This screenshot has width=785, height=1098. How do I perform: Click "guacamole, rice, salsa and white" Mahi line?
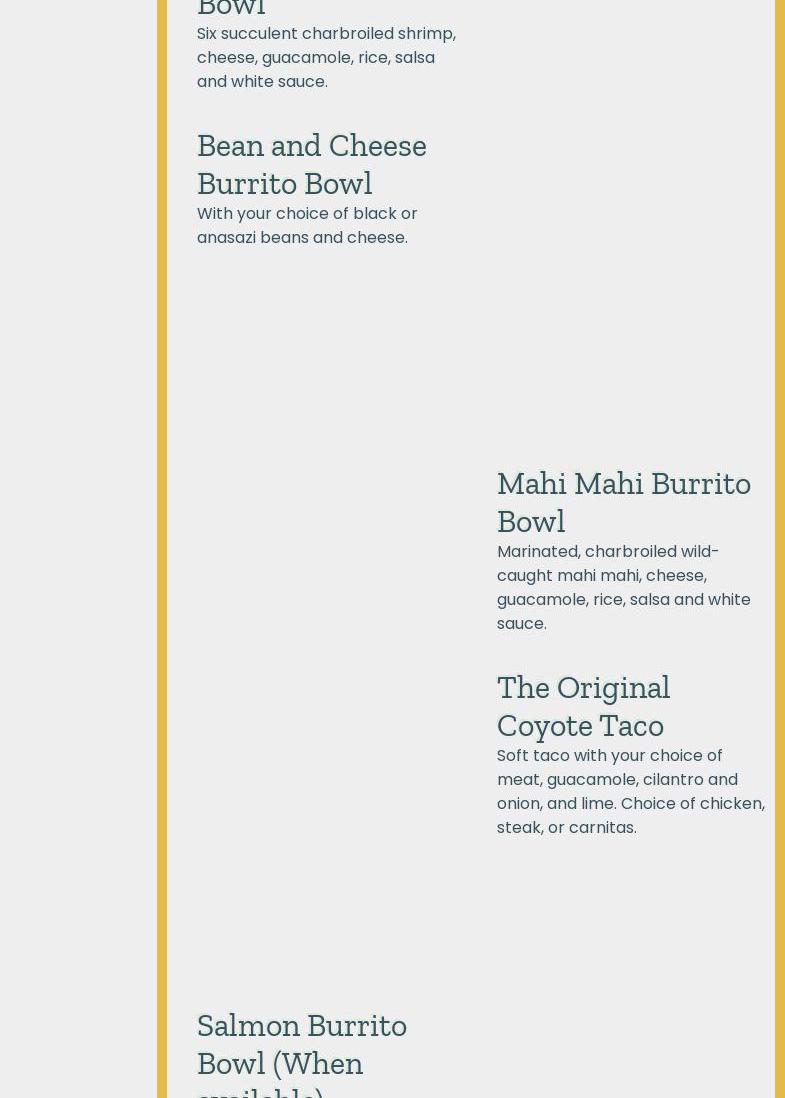[623, 600]
